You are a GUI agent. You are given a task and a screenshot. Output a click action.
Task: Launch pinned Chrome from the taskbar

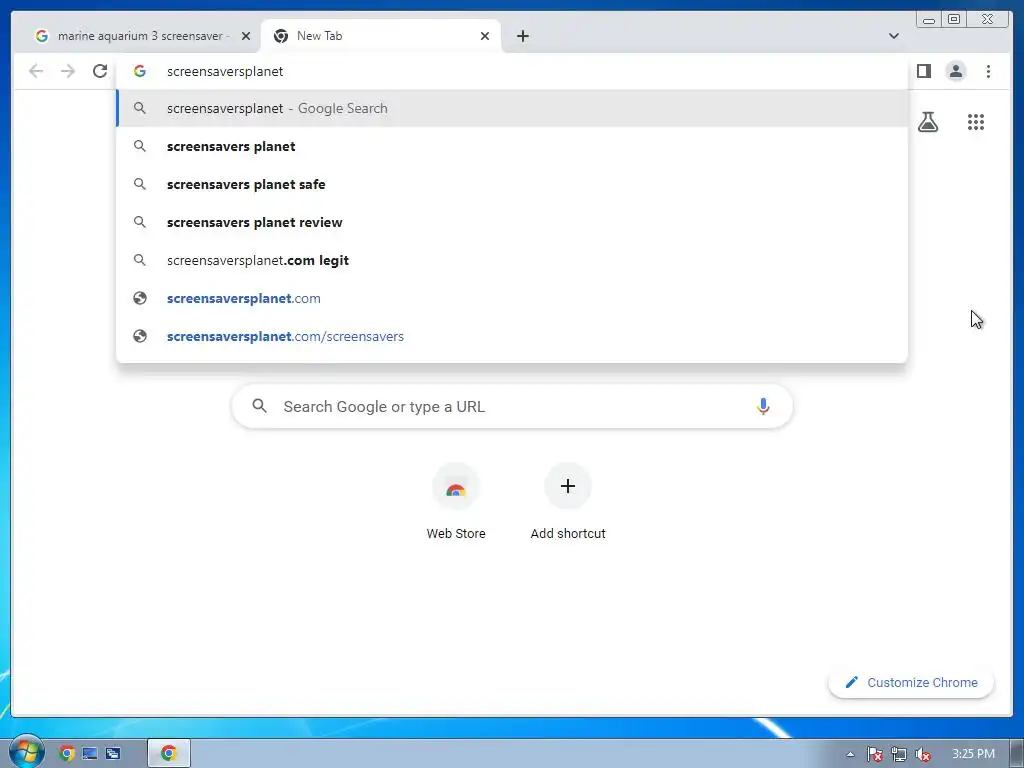pyautogui.click(x=66, y=754)
